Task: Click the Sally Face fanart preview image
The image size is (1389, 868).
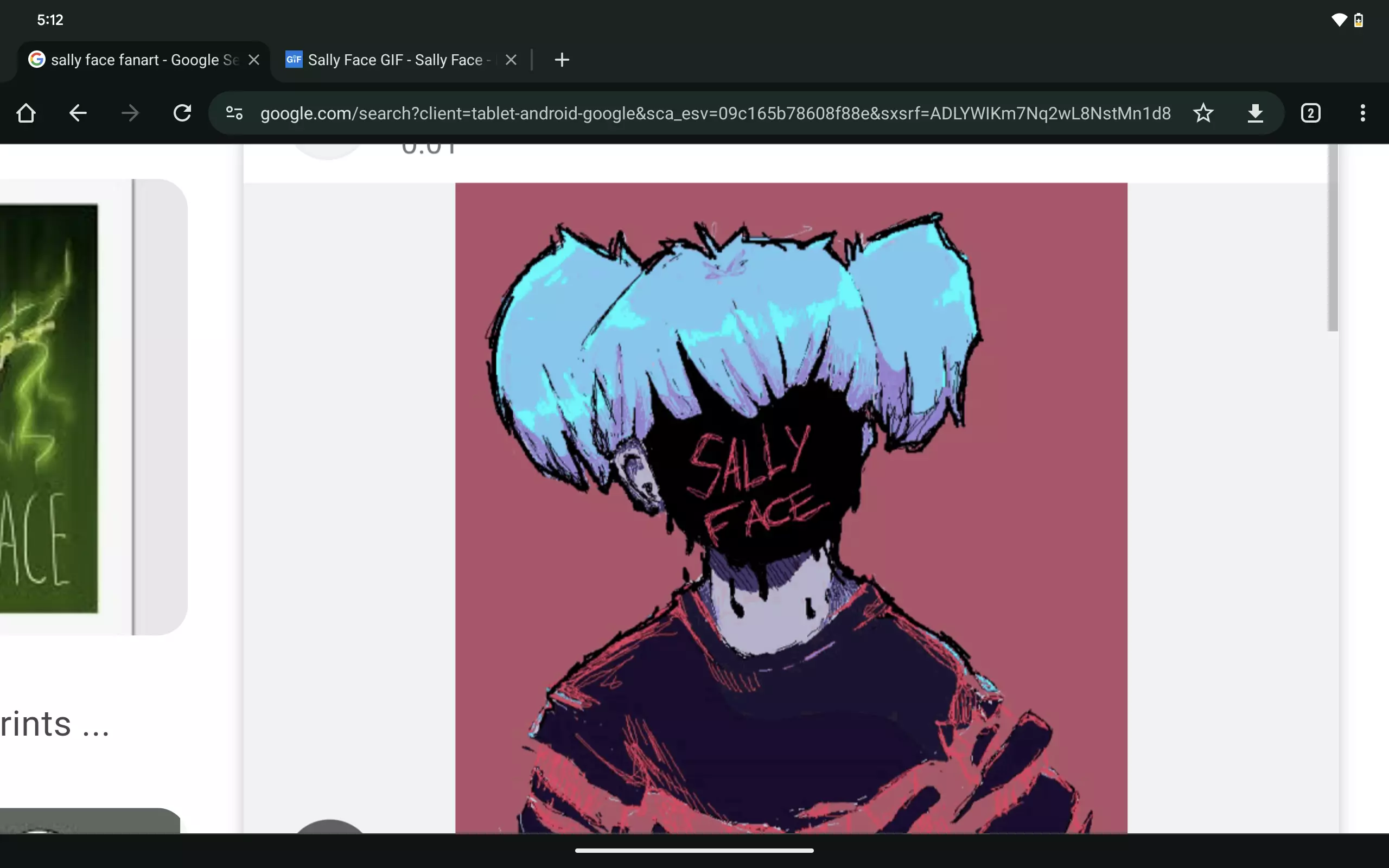Action: click(x=791, y=505)
